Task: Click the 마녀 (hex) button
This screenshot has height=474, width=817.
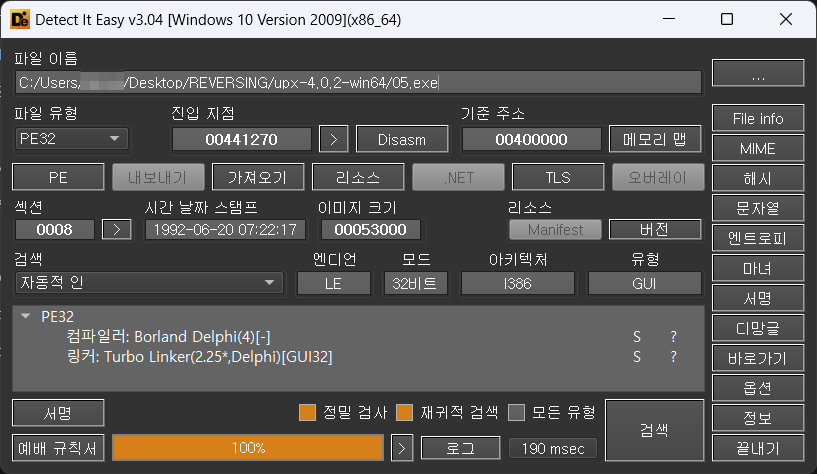Action: (x=758, y=268)
